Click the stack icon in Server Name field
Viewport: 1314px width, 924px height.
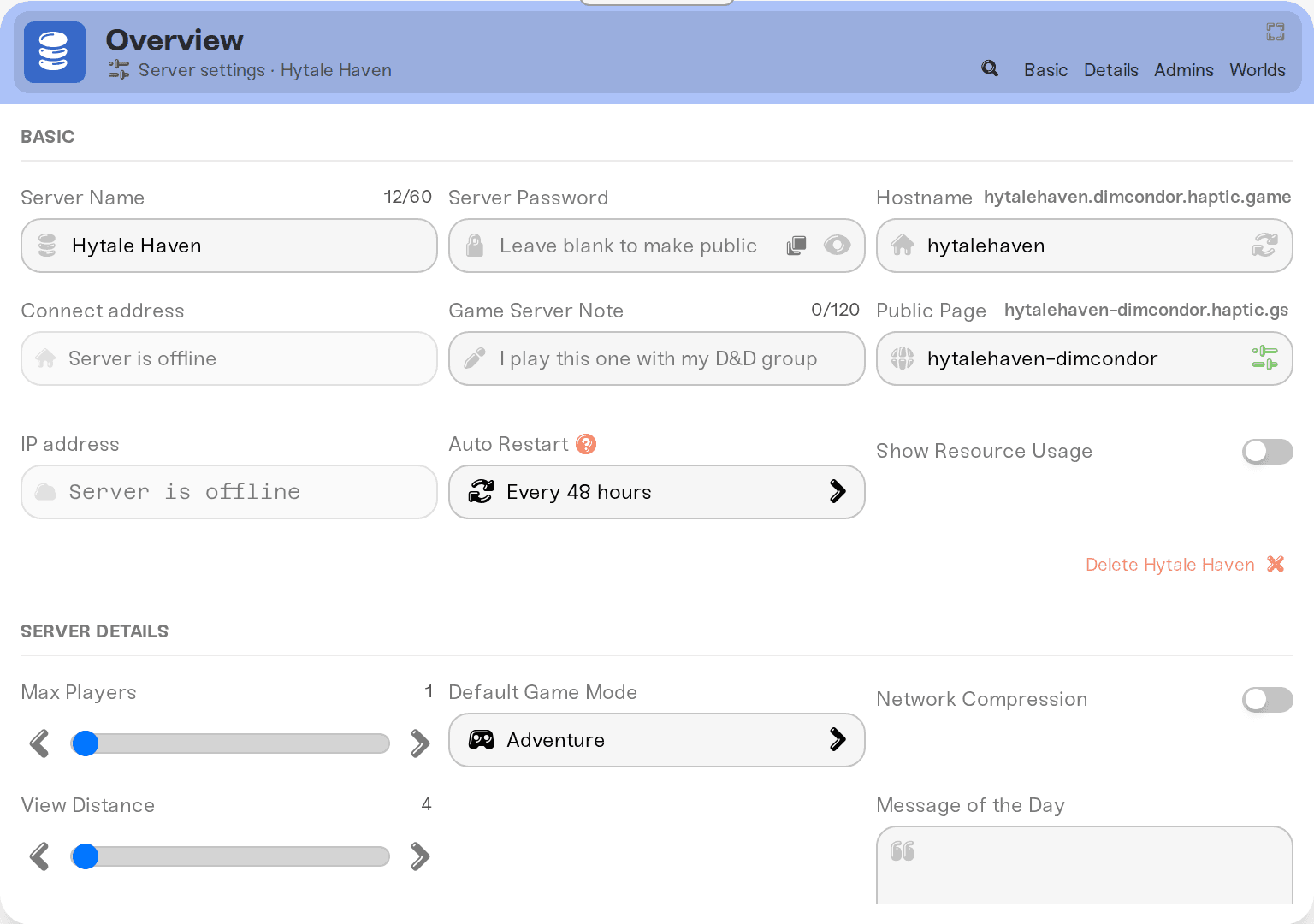click(x=47, y=246)
